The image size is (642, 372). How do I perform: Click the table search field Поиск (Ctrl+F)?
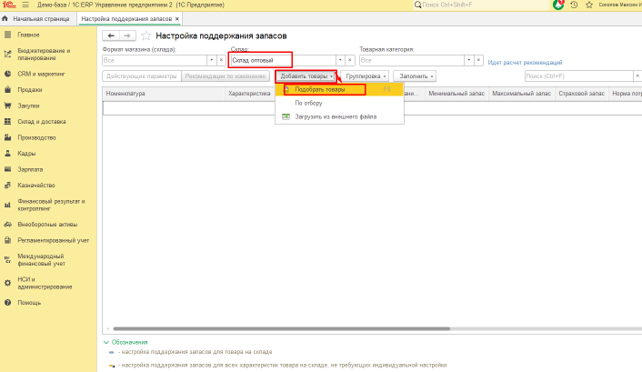(579, 76)
